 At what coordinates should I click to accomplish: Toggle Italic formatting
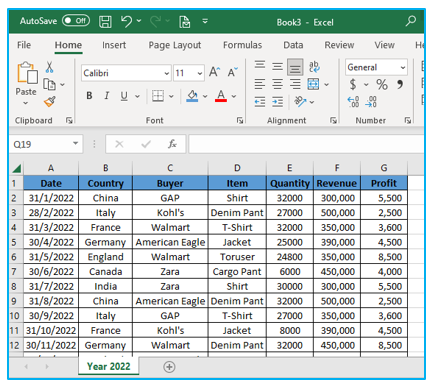coord(107,96)
